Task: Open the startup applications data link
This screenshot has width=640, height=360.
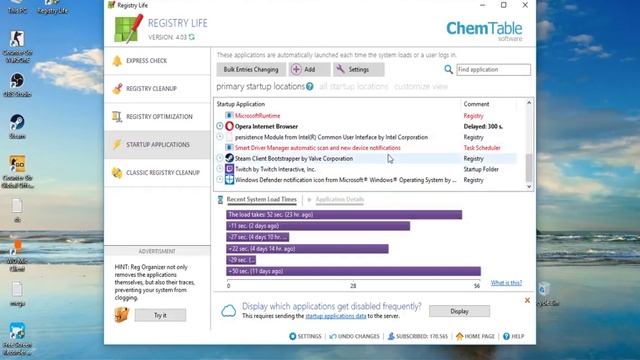Action: [336, 316]
